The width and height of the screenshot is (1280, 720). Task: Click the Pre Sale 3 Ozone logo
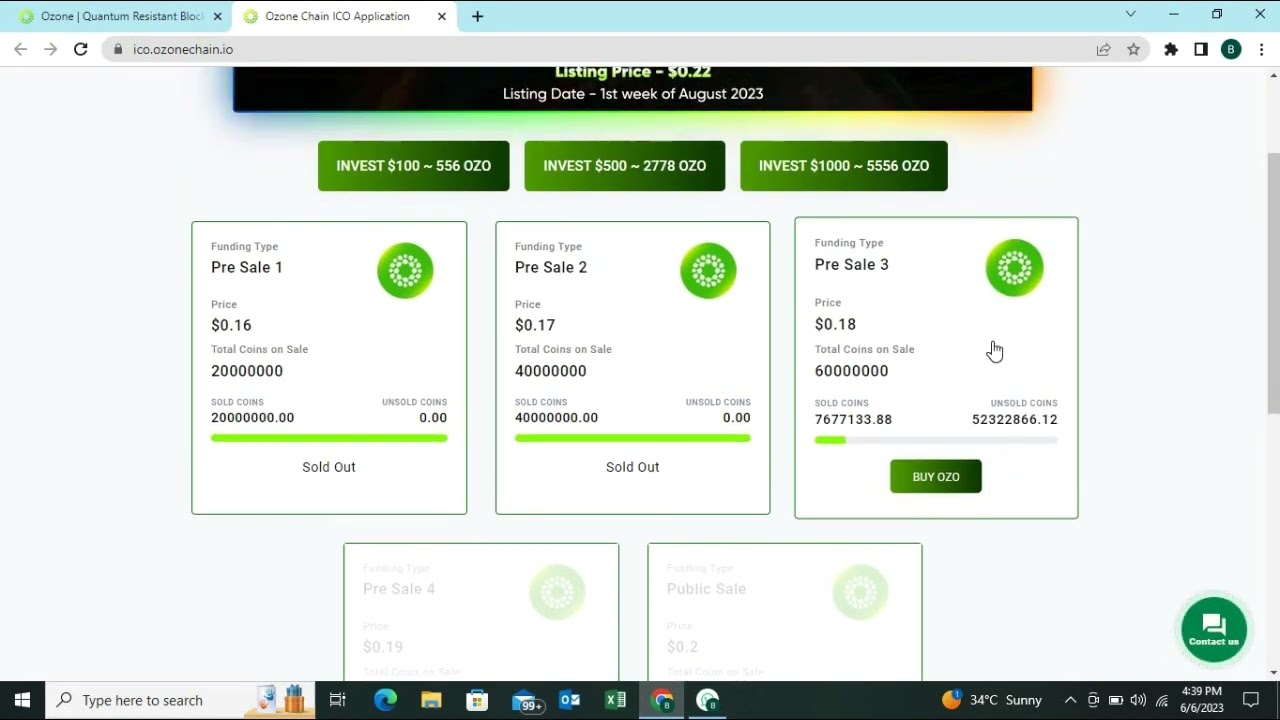[1014, 268]
